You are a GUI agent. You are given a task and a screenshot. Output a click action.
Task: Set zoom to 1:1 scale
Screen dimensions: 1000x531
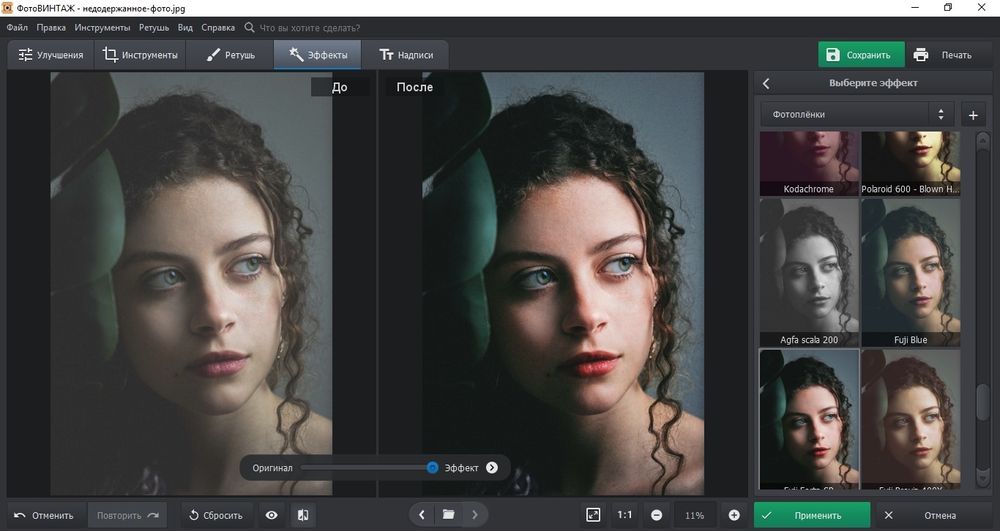(625, 515)
